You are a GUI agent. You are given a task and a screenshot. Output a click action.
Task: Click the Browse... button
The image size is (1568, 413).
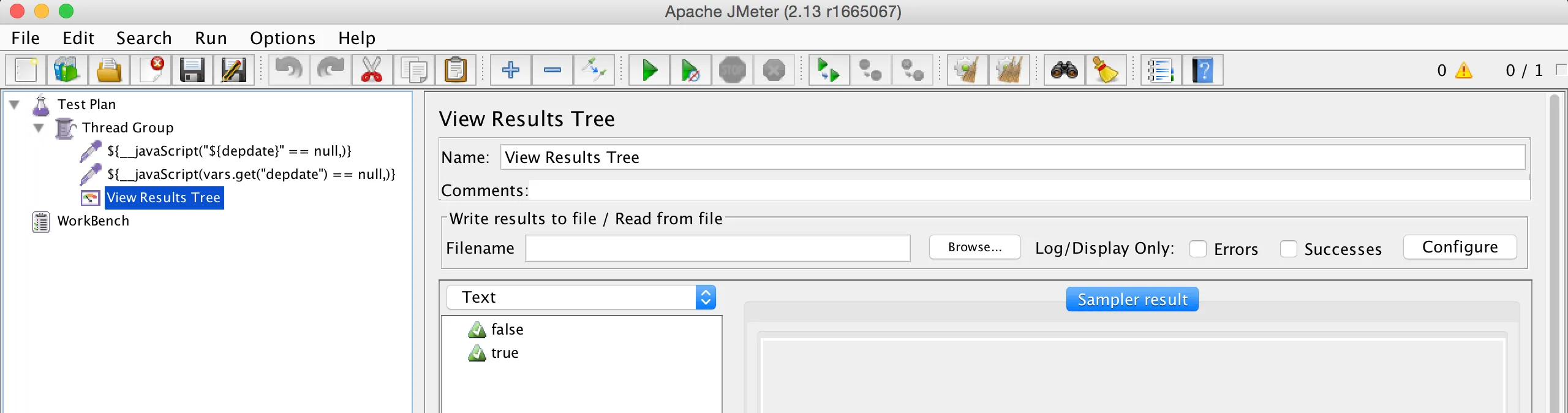(974, 247)
